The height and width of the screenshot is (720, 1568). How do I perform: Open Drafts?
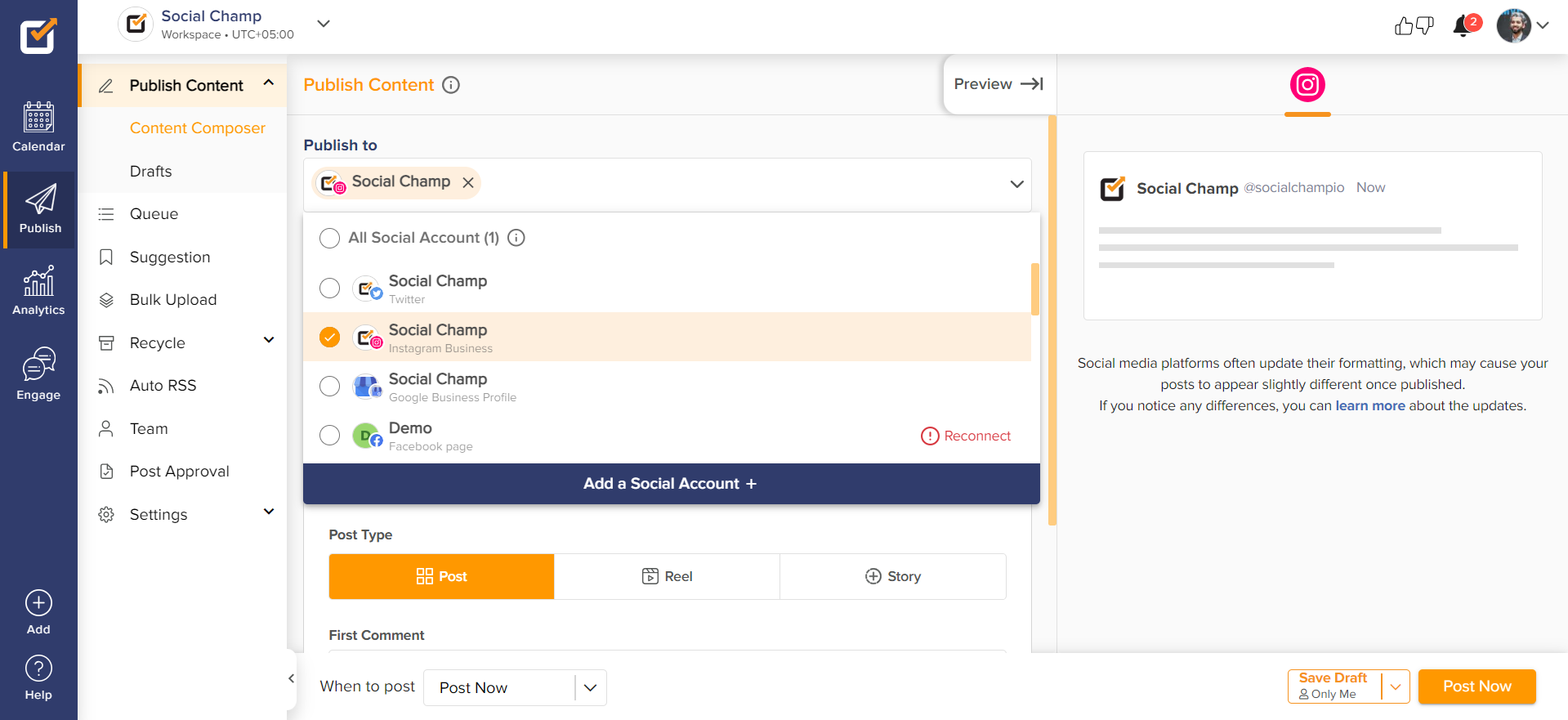pyautogui.click(x=151, y=172)
